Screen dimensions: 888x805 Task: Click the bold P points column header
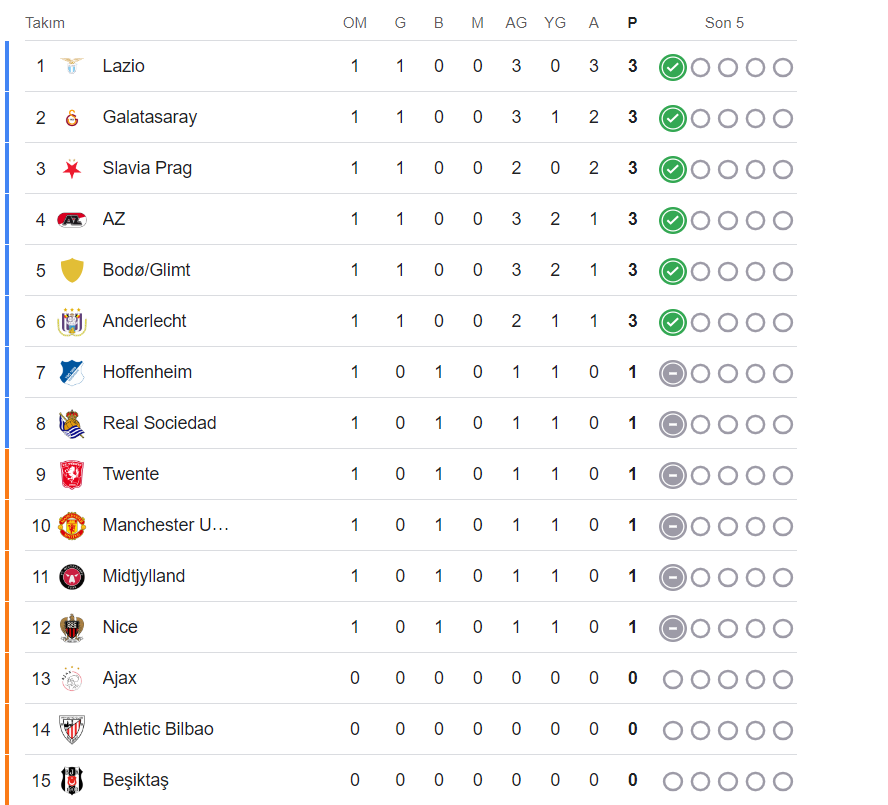point(632,23)
